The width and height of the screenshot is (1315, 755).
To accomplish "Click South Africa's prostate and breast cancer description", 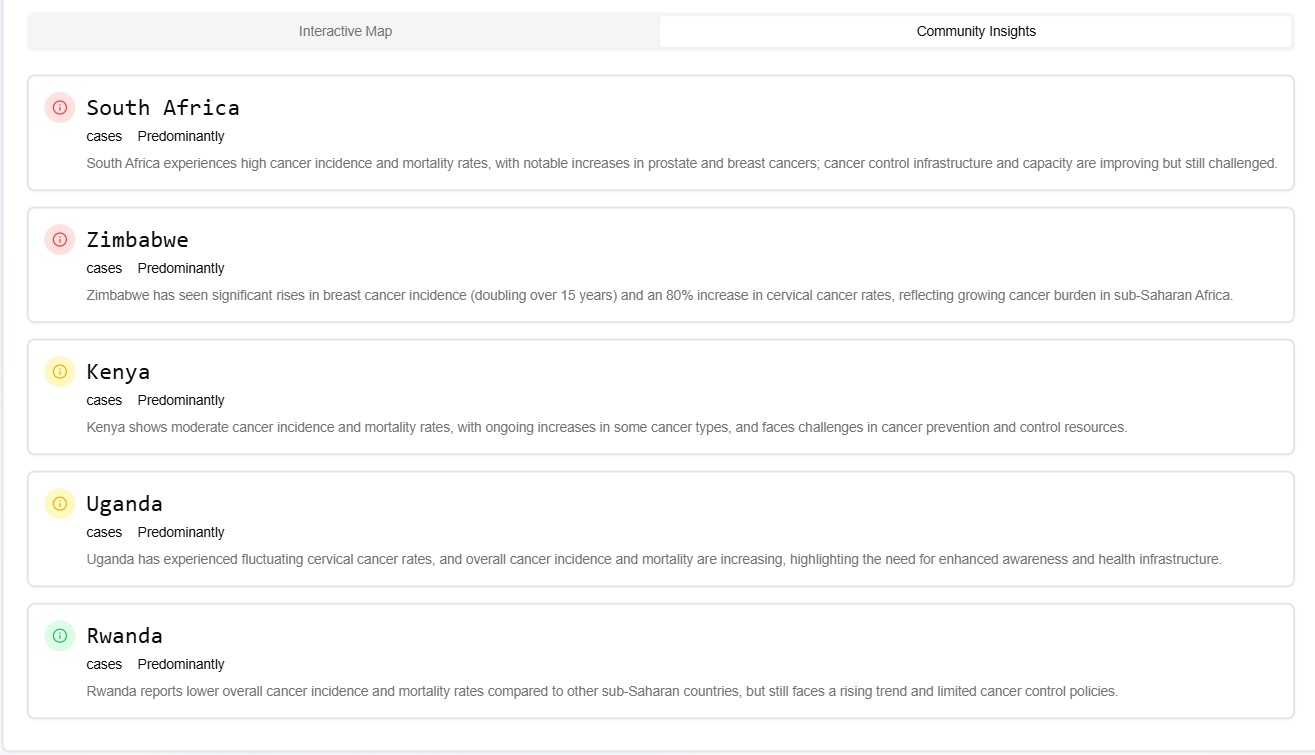I will pos(682,163).
